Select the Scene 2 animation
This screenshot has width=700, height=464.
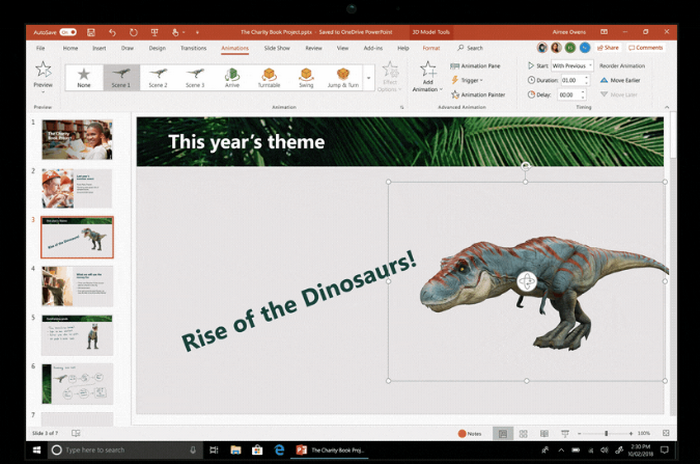158,78
